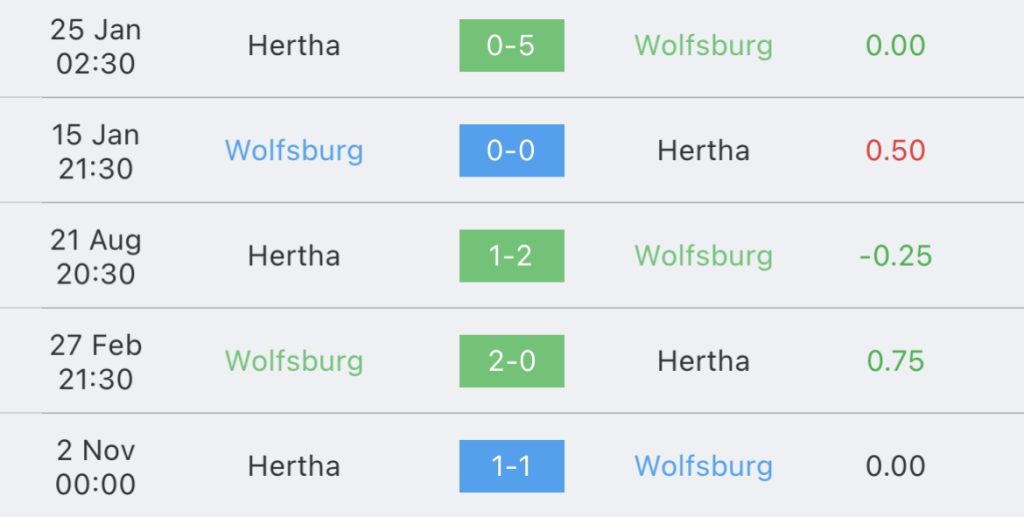This screenshot has width=1024, height=517.
Task: Select the 2 Nov 00:00 match date
Action: (96, 466)
